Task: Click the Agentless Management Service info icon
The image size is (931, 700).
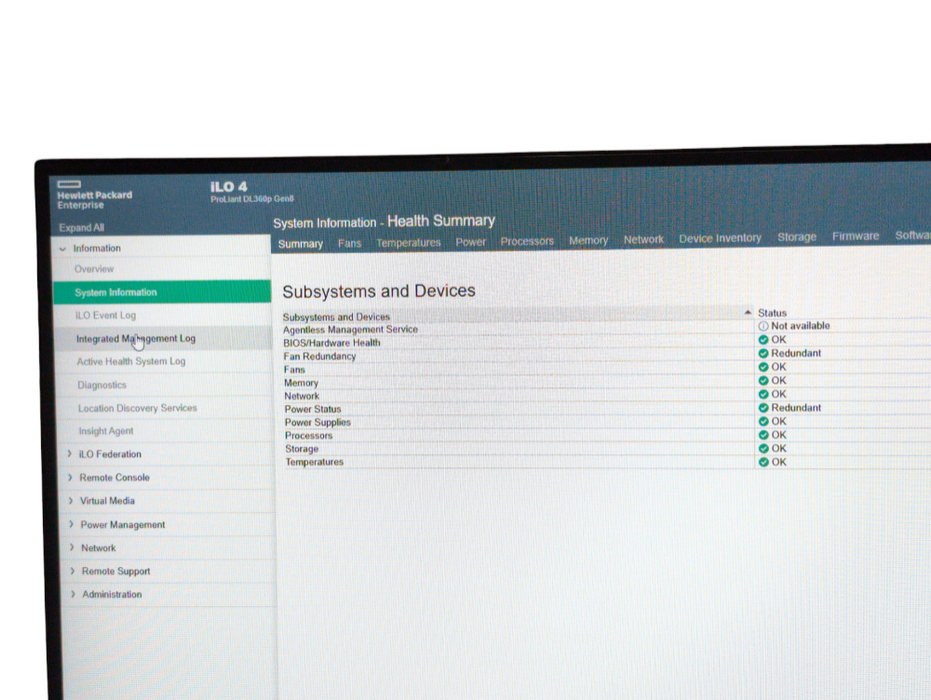Action: tap(764, 326)
